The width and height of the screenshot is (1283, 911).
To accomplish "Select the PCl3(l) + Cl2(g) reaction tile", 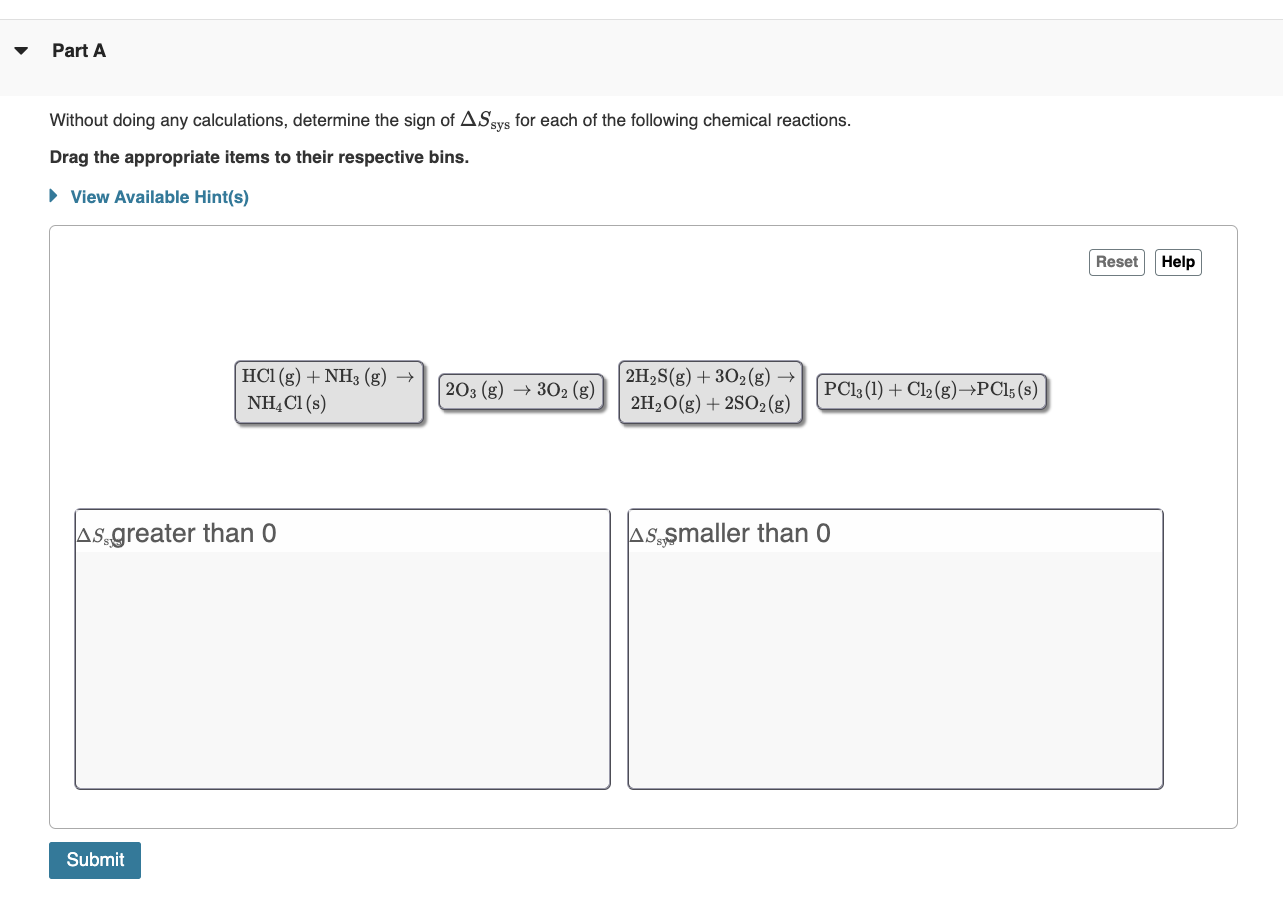I will click(931, 390).
